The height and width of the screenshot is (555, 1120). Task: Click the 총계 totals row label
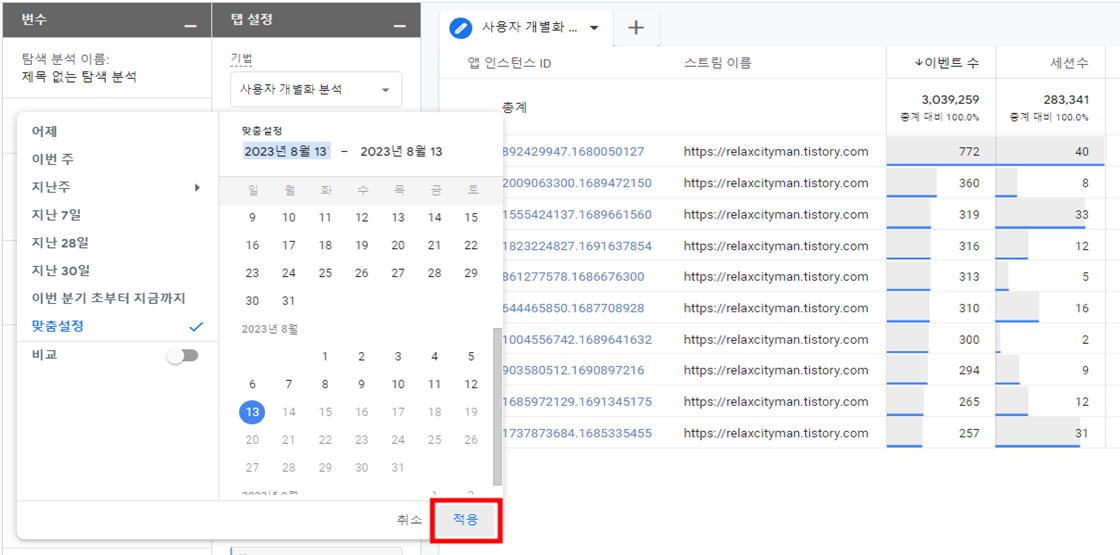pos(515,107)
